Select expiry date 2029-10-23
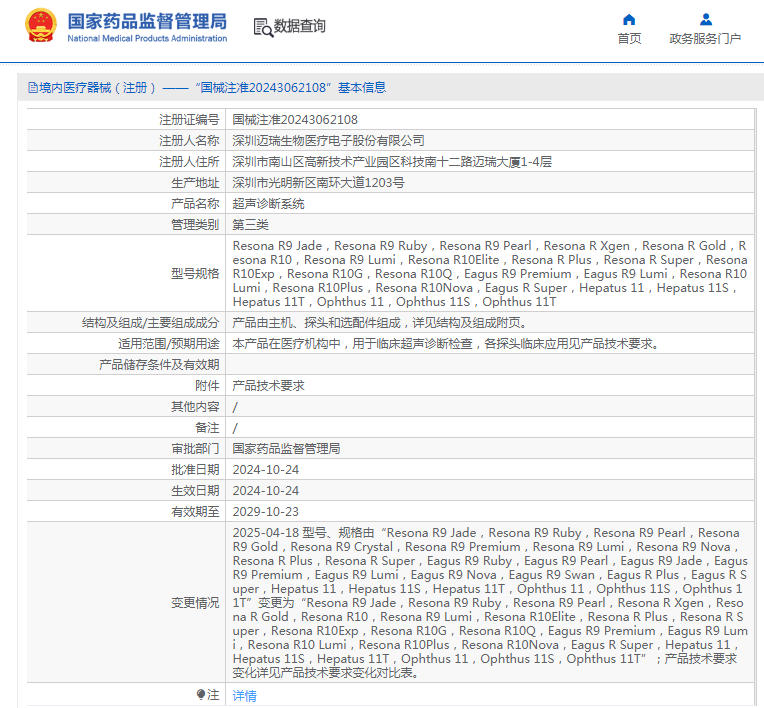The image size is (764, 708). [x=266, y=512]
